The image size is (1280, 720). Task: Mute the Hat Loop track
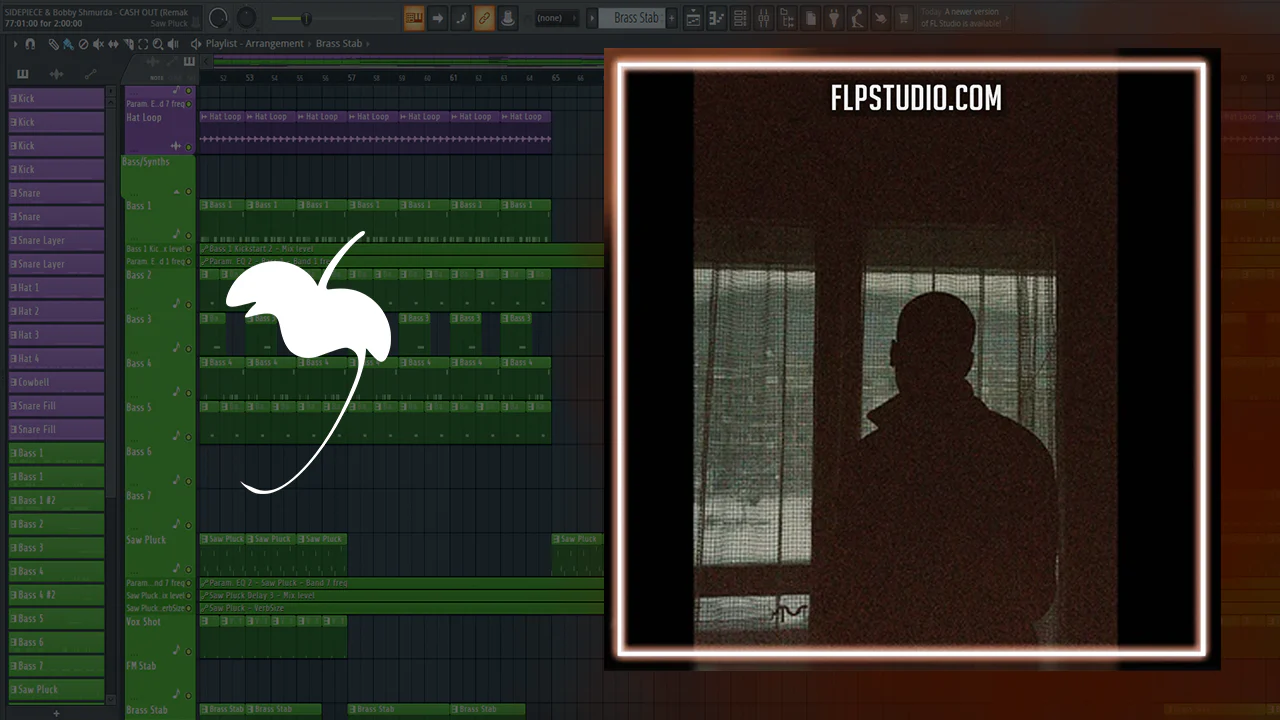188,147
